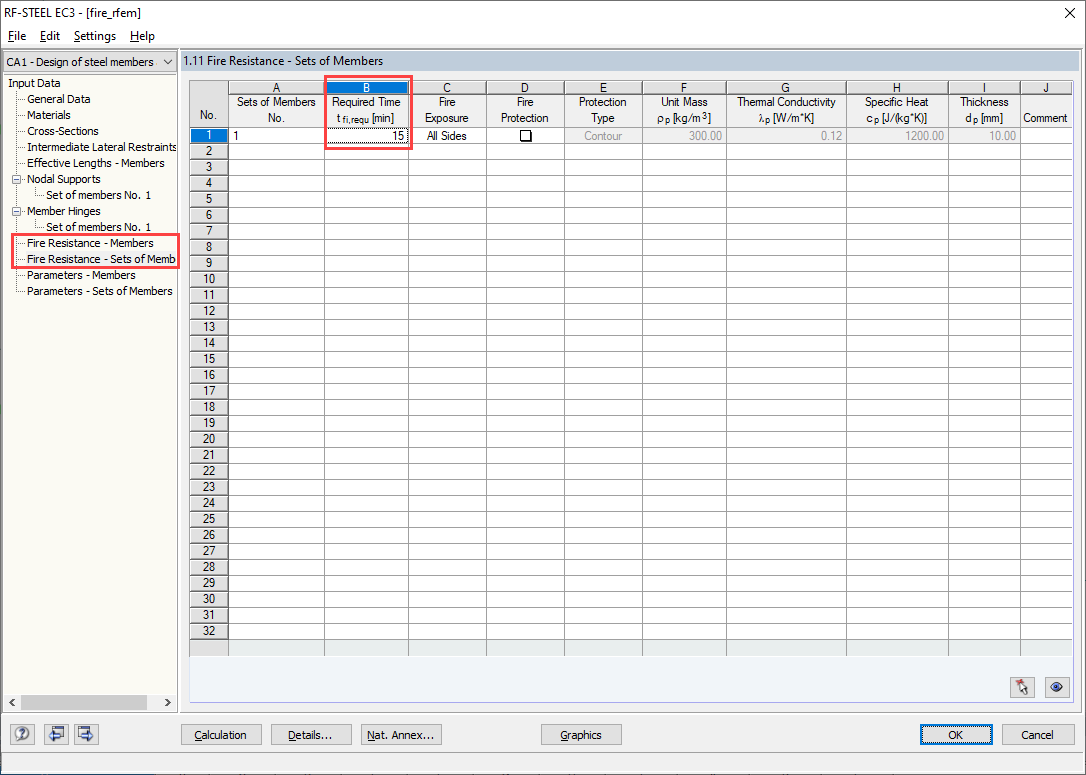Open the Edit menu

click(49, 35)
